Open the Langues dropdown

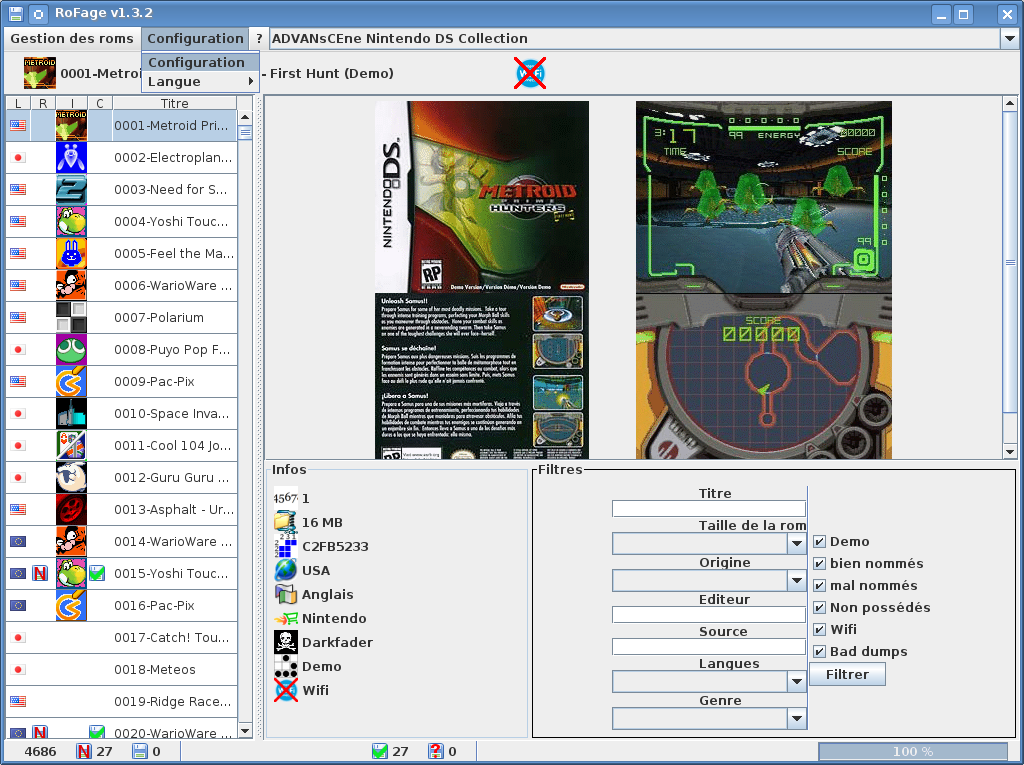pyautogui.click(x=796, y=682)
